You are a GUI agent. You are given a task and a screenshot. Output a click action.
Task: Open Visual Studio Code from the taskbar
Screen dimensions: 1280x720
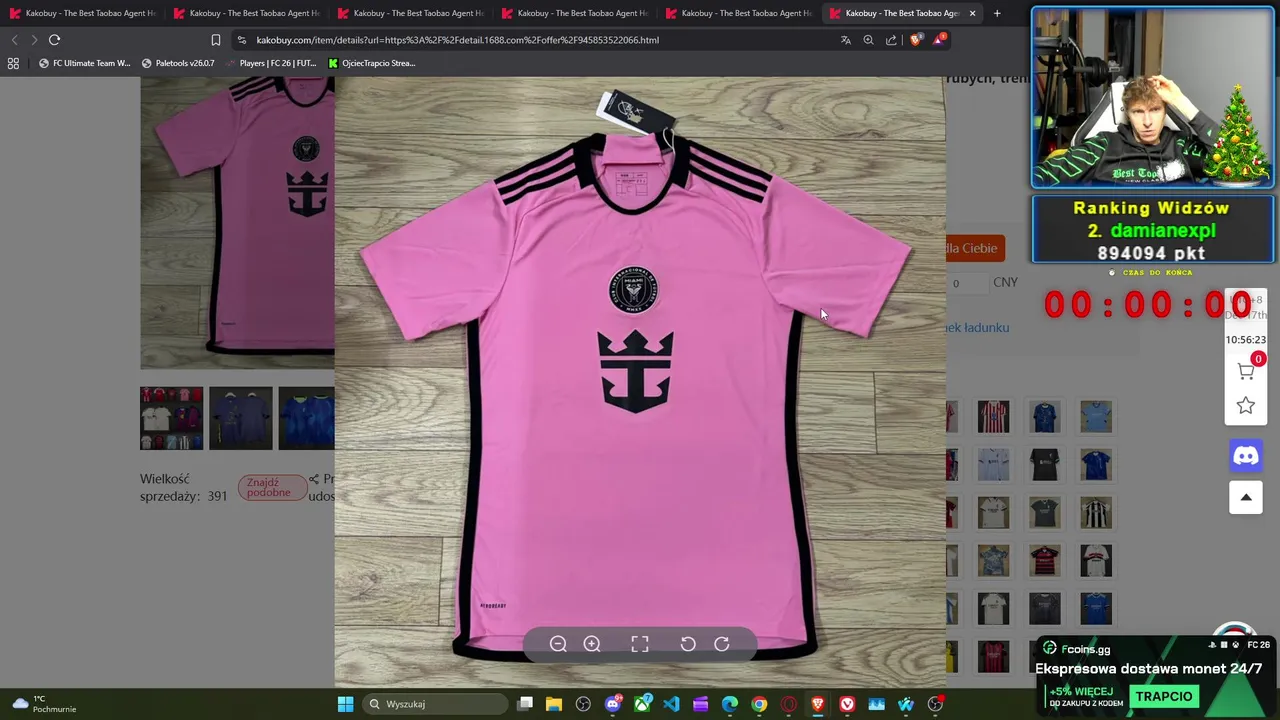click(671, 704)
